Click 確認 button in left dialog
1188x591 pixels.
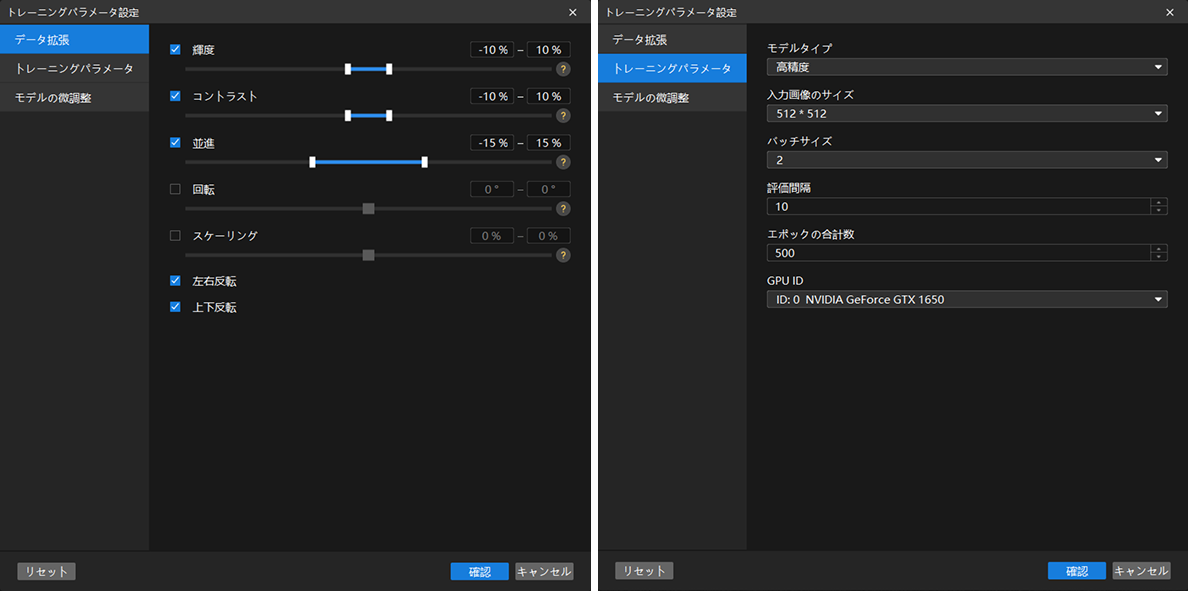pos(480,571)
